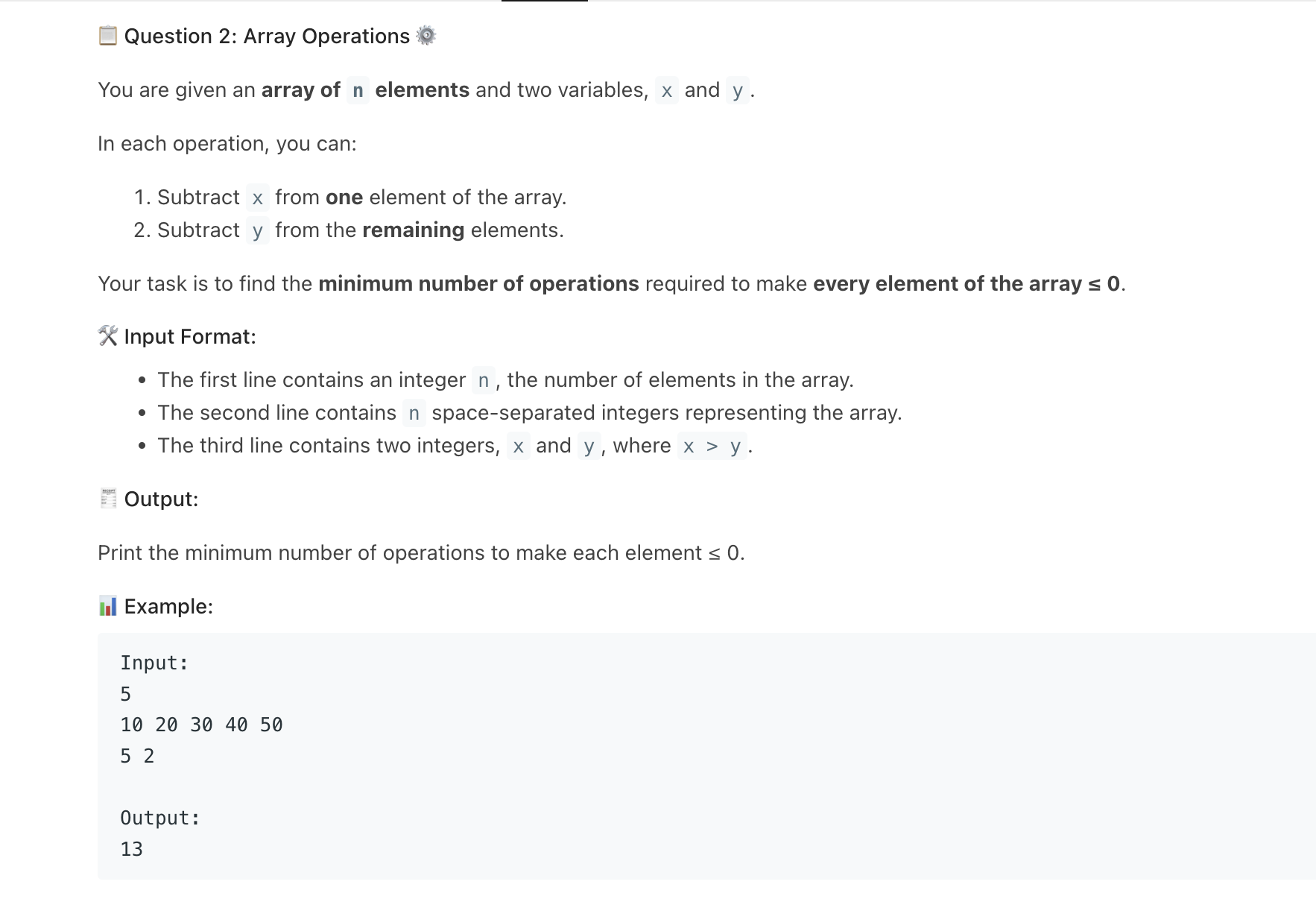
Task: Click the bold 'minimum number of operations' text
Action: coord(478,283)
